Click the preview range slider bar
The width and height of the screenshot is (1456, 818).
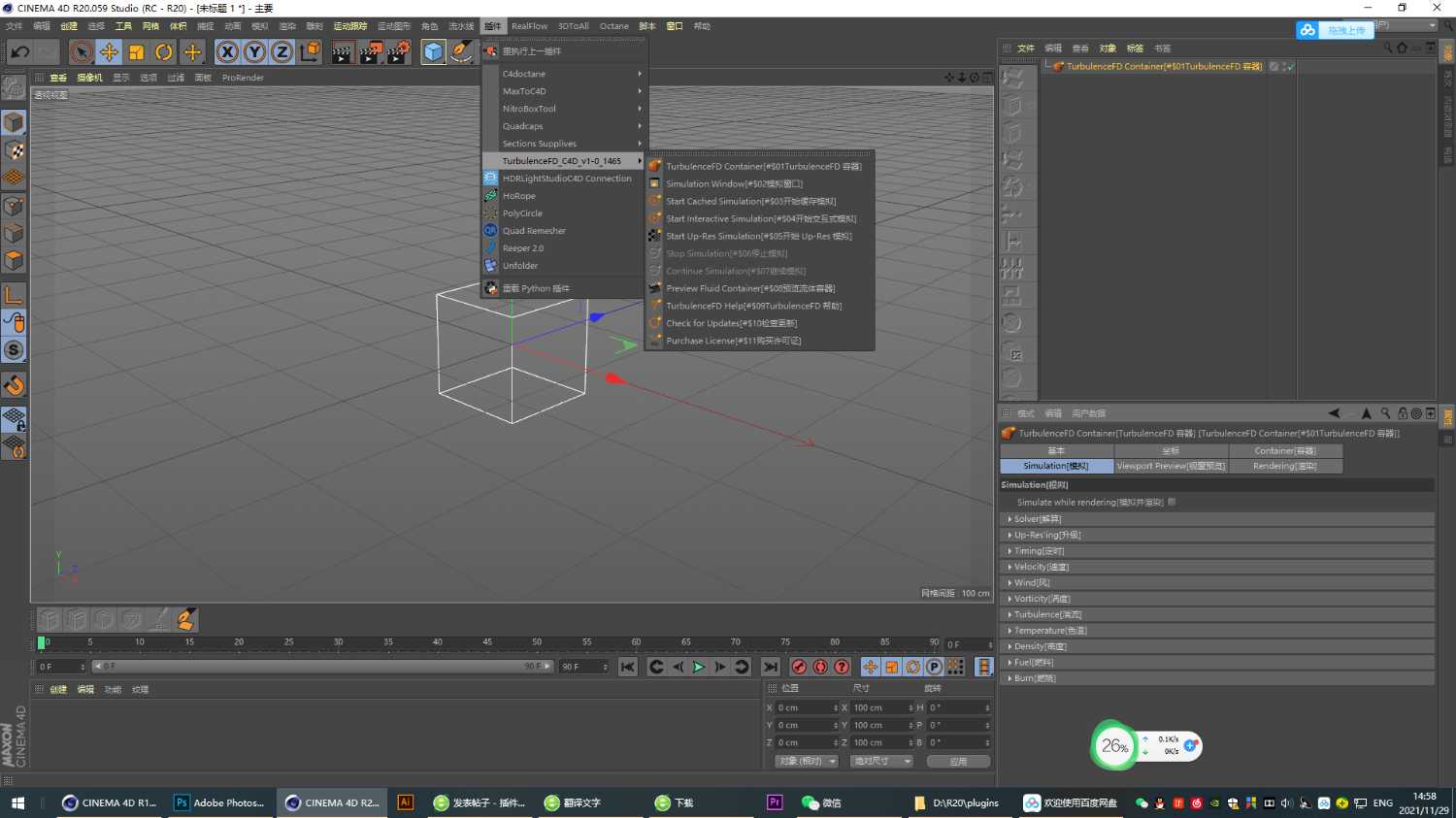point(322,667)
